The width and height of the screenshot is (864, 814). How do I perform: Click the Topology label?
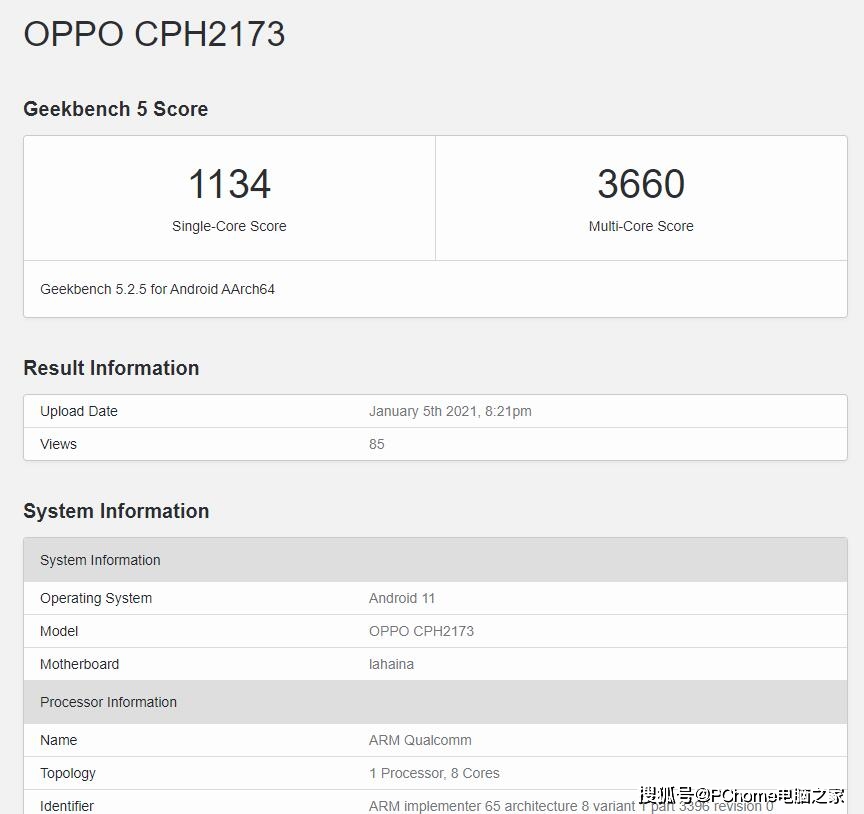(x=68, y=773)
